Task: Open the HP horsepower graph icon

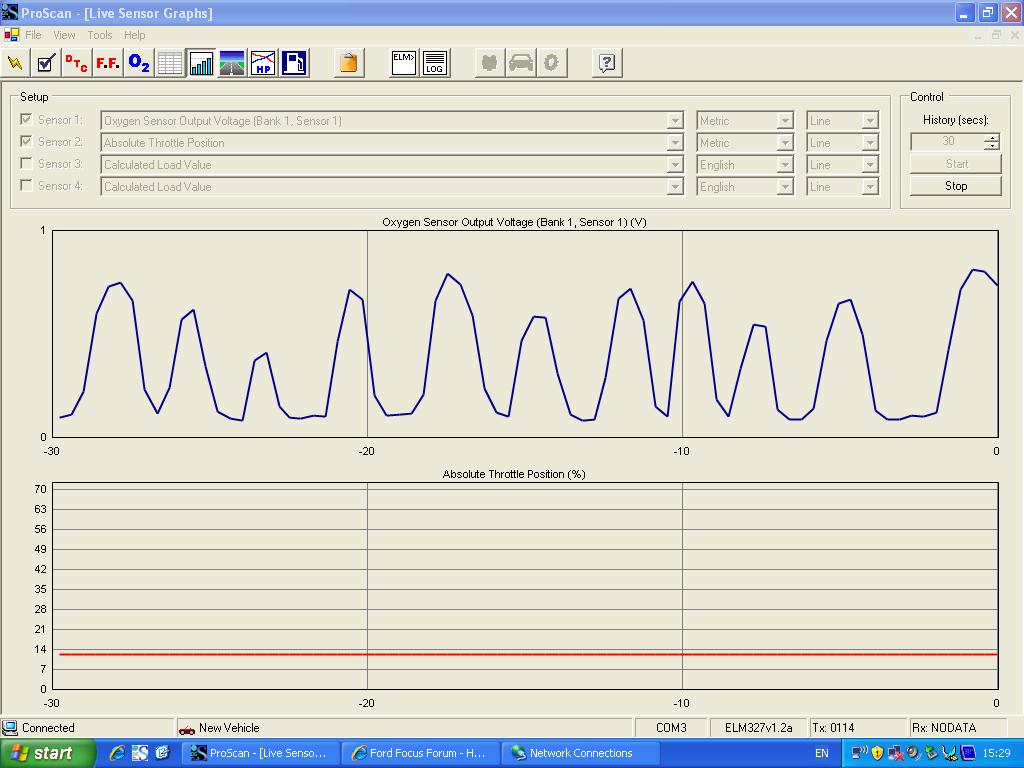Action: point(263,63)
